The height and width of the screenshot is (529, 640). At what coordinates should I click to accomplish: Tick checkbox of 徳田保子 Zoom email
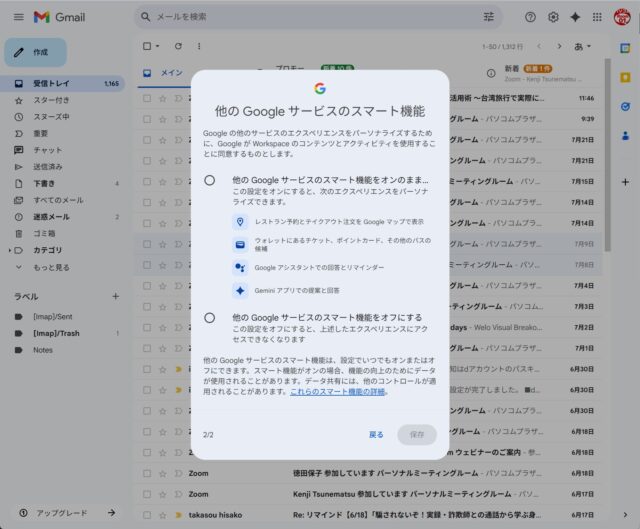147,473
